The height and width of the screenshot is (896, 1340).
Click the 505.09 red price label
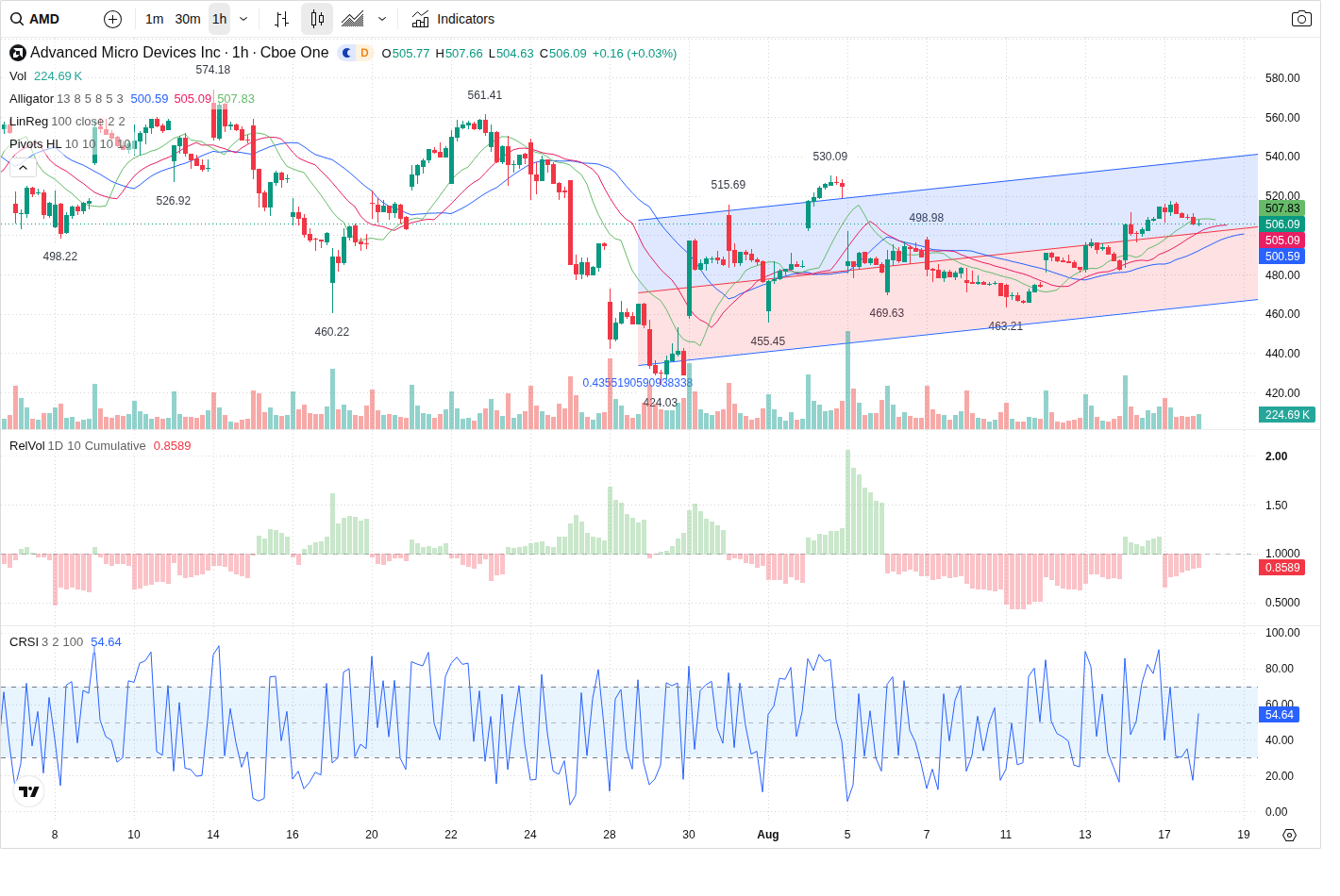coord(1281,241)
